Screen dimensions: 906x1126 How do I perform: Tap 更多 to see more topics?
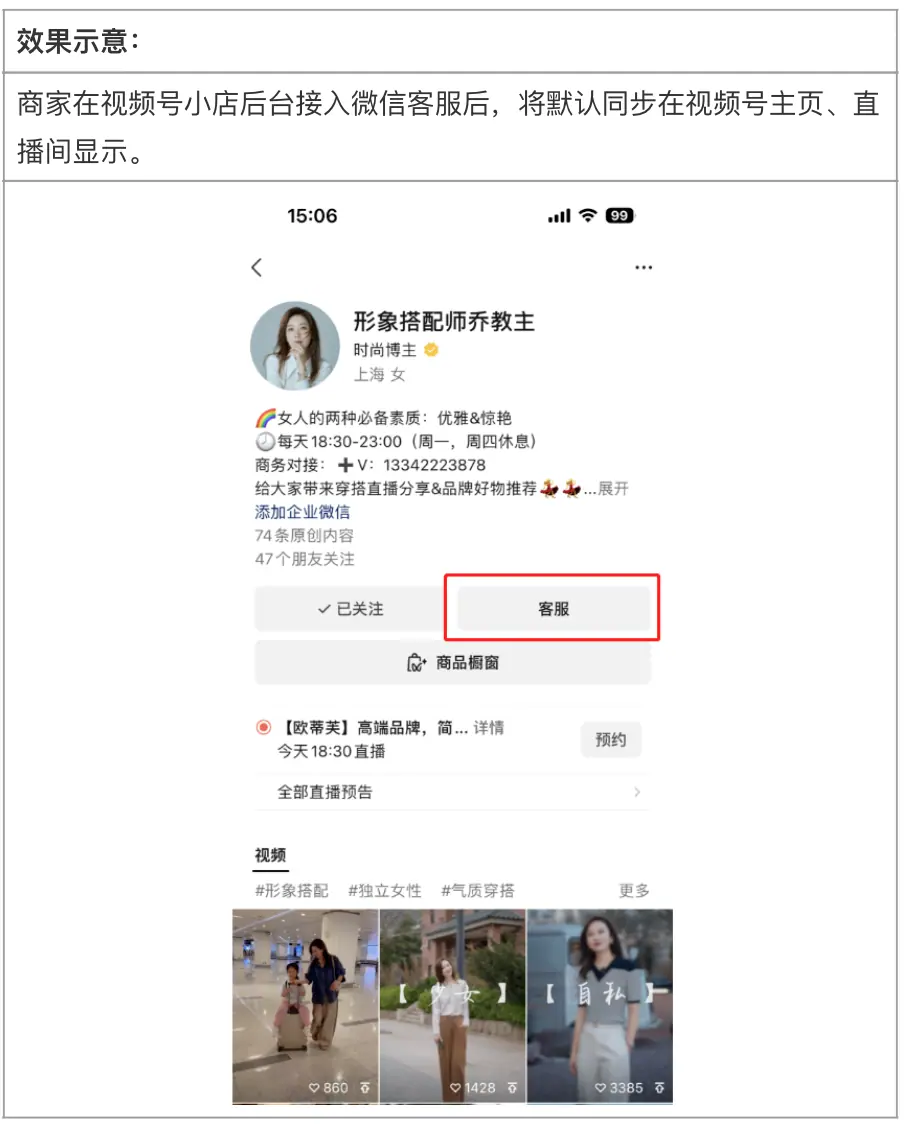pyautogui.click(x=634, y=890)
